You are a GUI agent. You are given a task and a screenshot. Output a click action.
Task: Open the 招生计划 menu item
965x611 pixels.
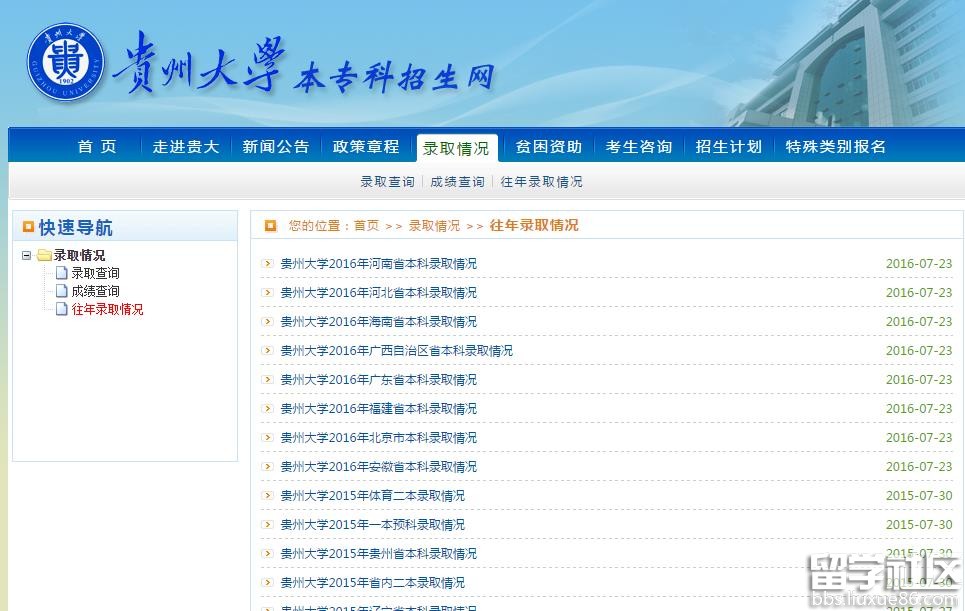pyautogui.click(x=729, y=146)
